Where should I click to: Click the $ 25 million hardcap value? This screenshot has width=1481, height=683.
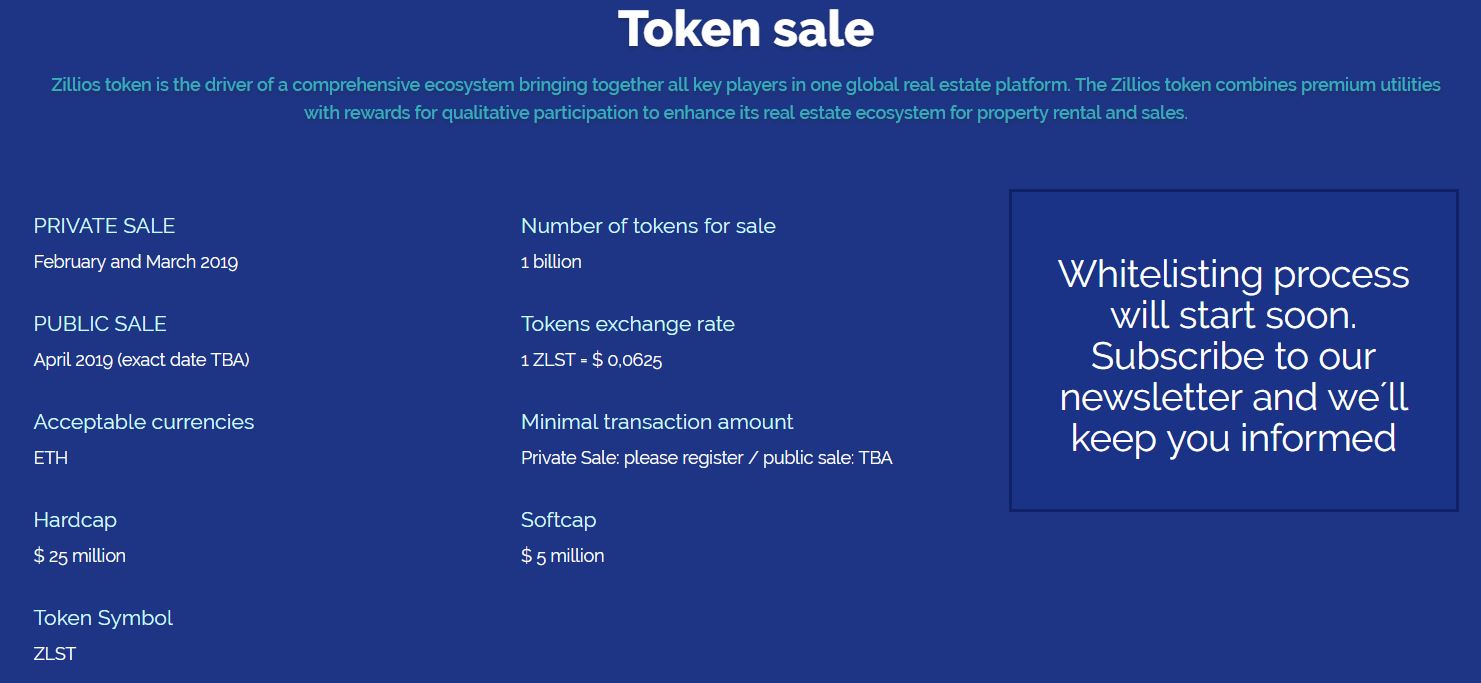(x=80, y=556)
